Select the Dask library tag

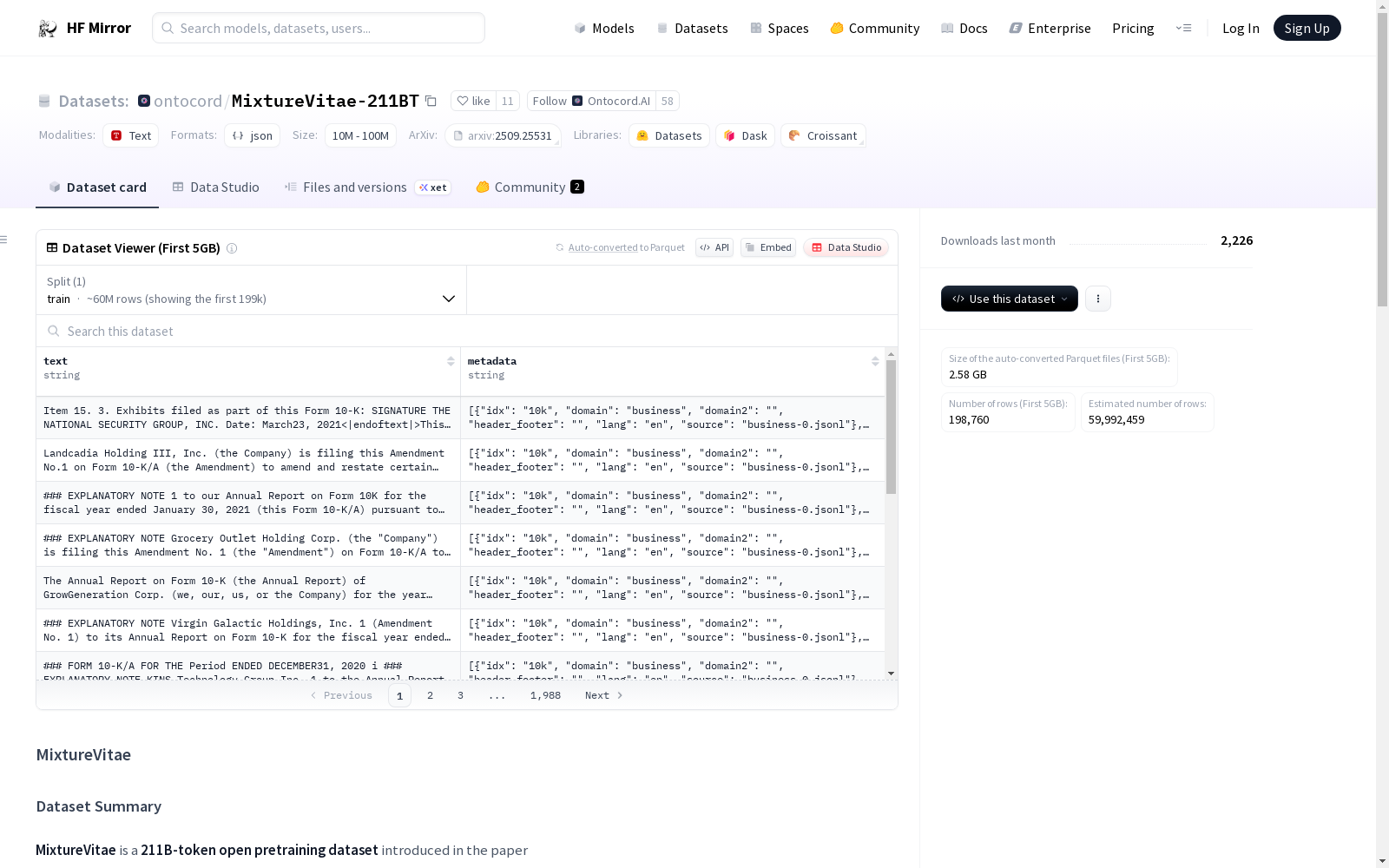click(746, 135)
